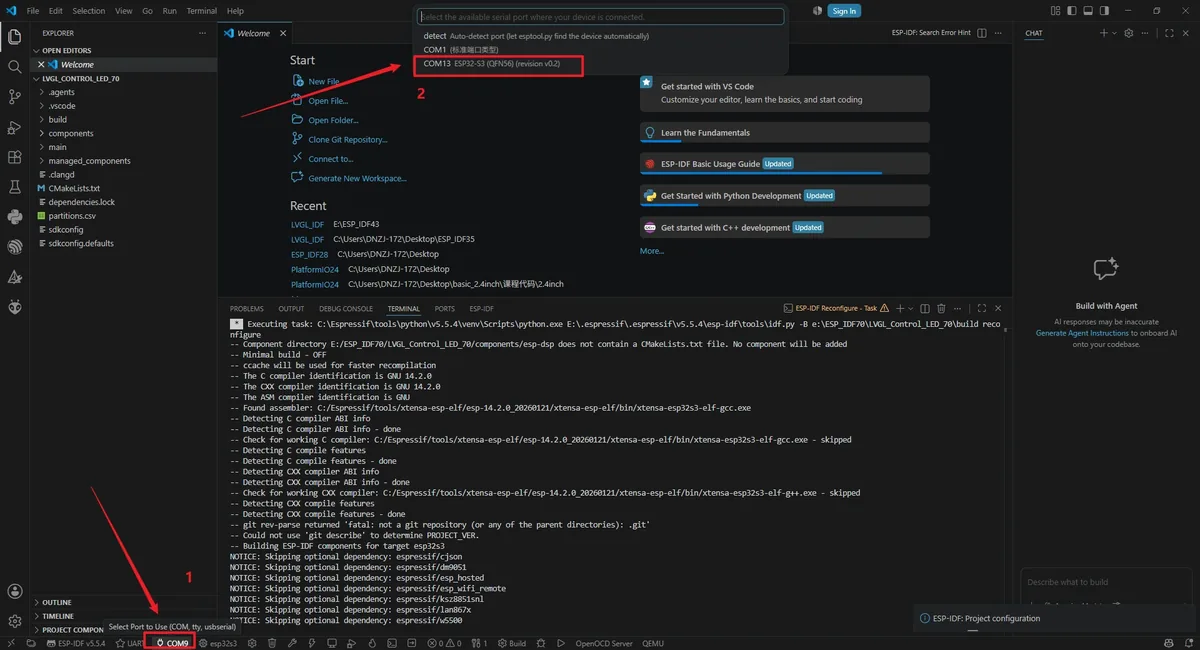This screenshot has height=650, width=1200.
Task: Open the Run and Debug view
Action: 14,127
